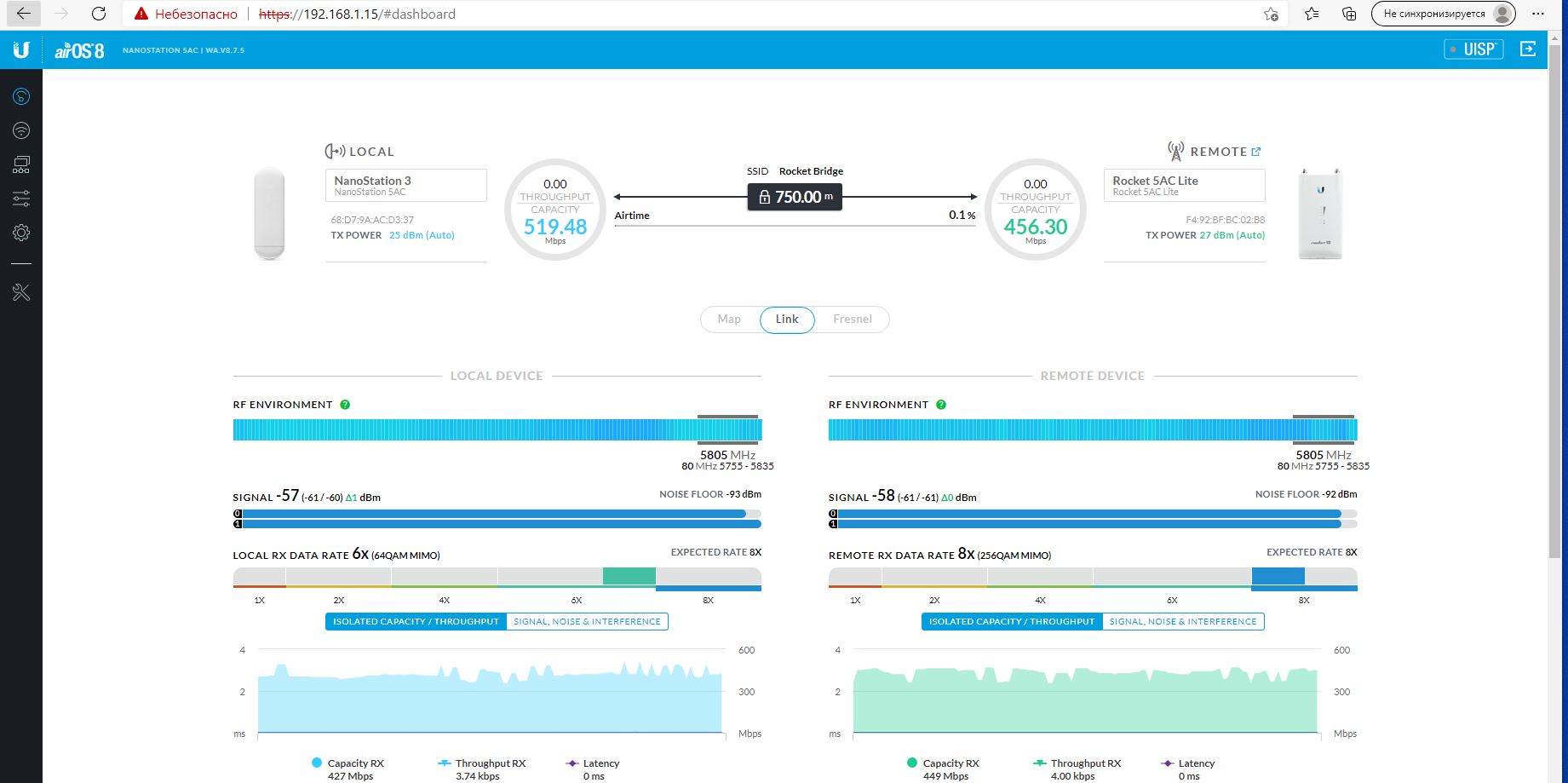
Task: Click the Ubiquiti U logo
Action: [21, 49]
